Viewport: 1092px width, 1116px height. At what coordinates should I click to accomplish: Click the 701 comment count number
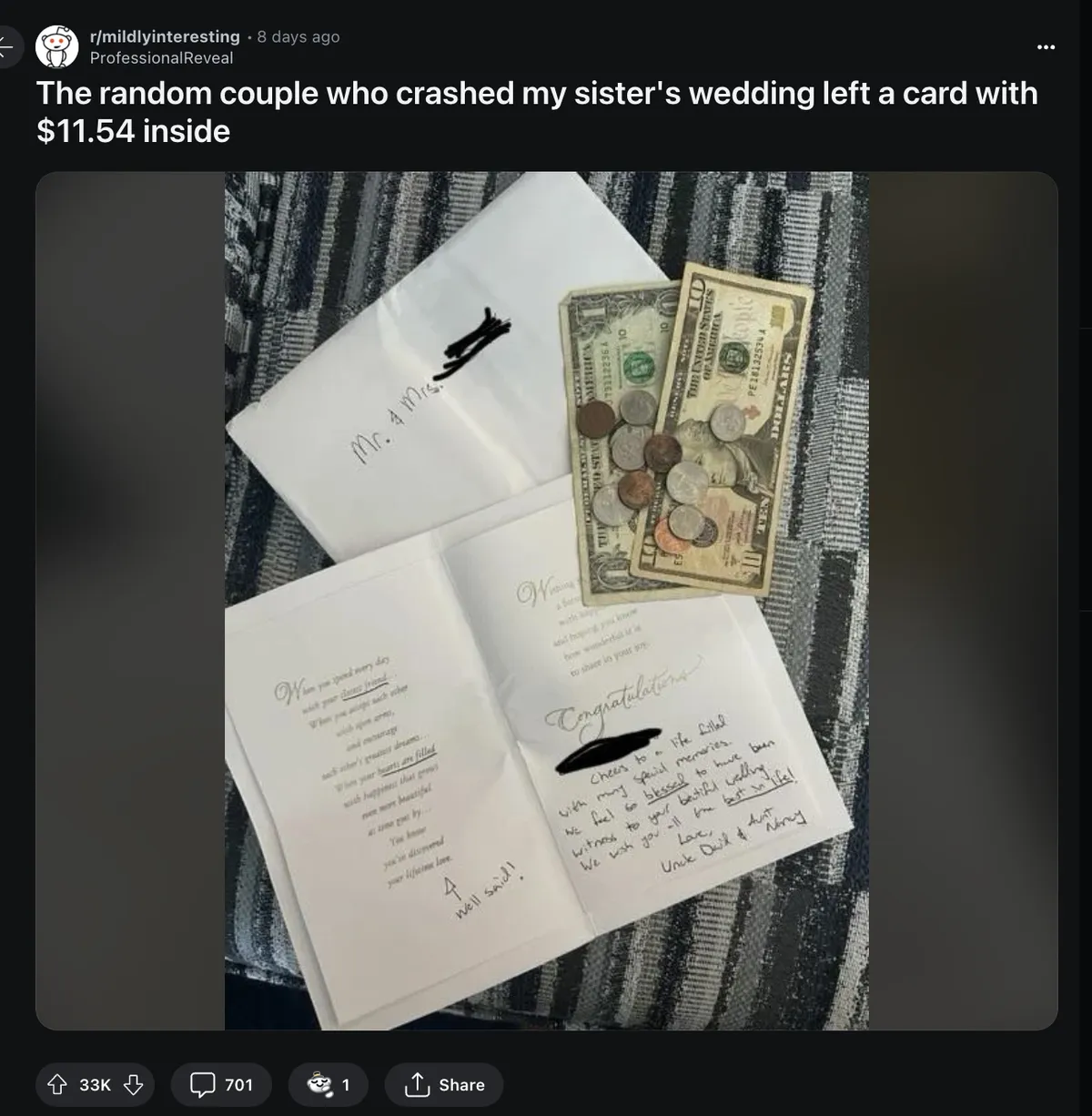(238, 1085)
